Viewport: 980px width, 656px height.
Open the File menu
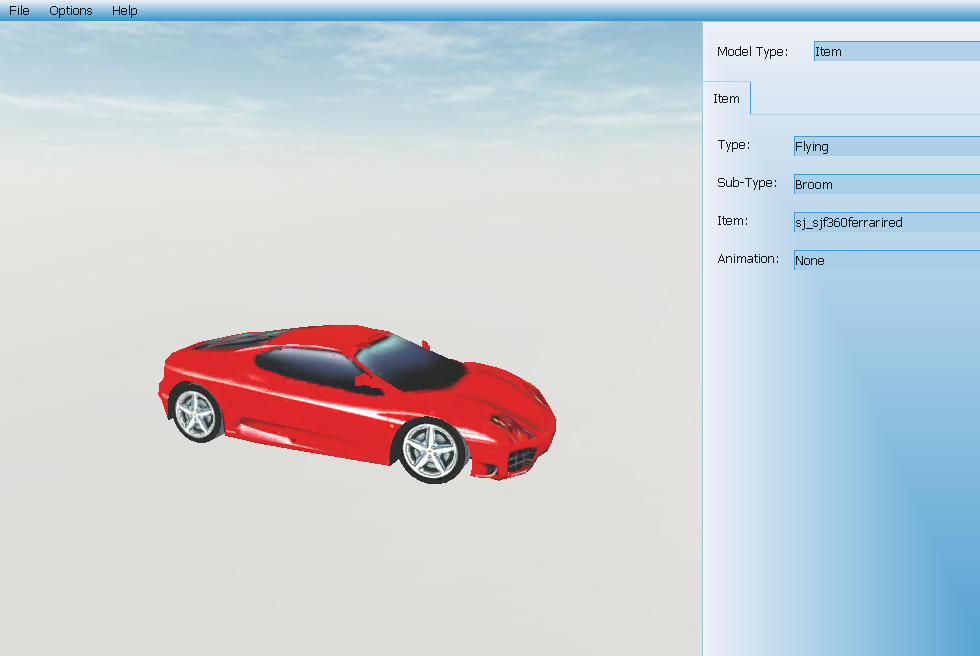point(19,11)
